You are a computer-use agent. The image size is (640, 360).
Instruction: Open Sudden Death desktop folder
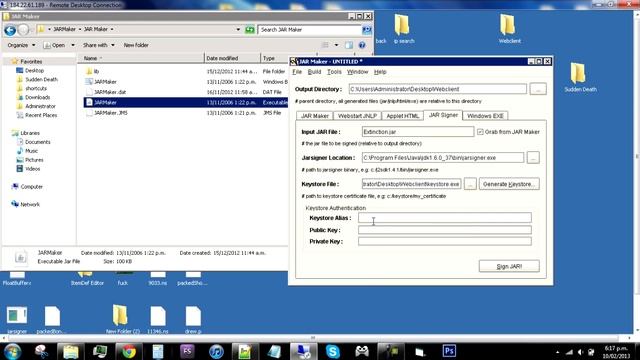tap(580, 77)
